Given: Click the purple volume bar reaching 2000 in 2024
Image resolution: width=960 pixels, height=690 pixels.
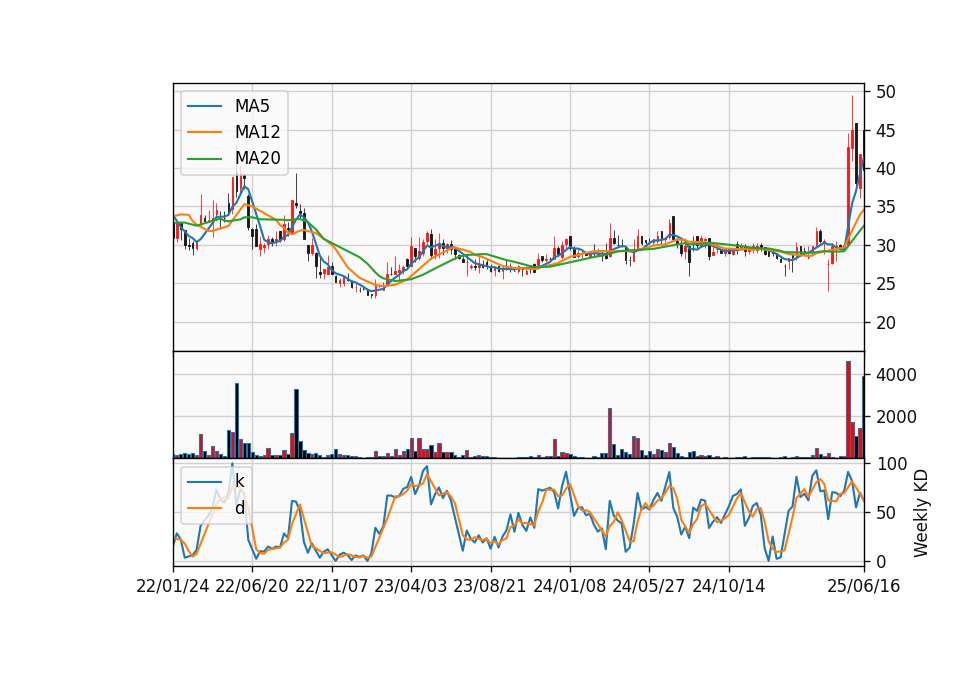Looking at the screenshot, I should 610,433.
